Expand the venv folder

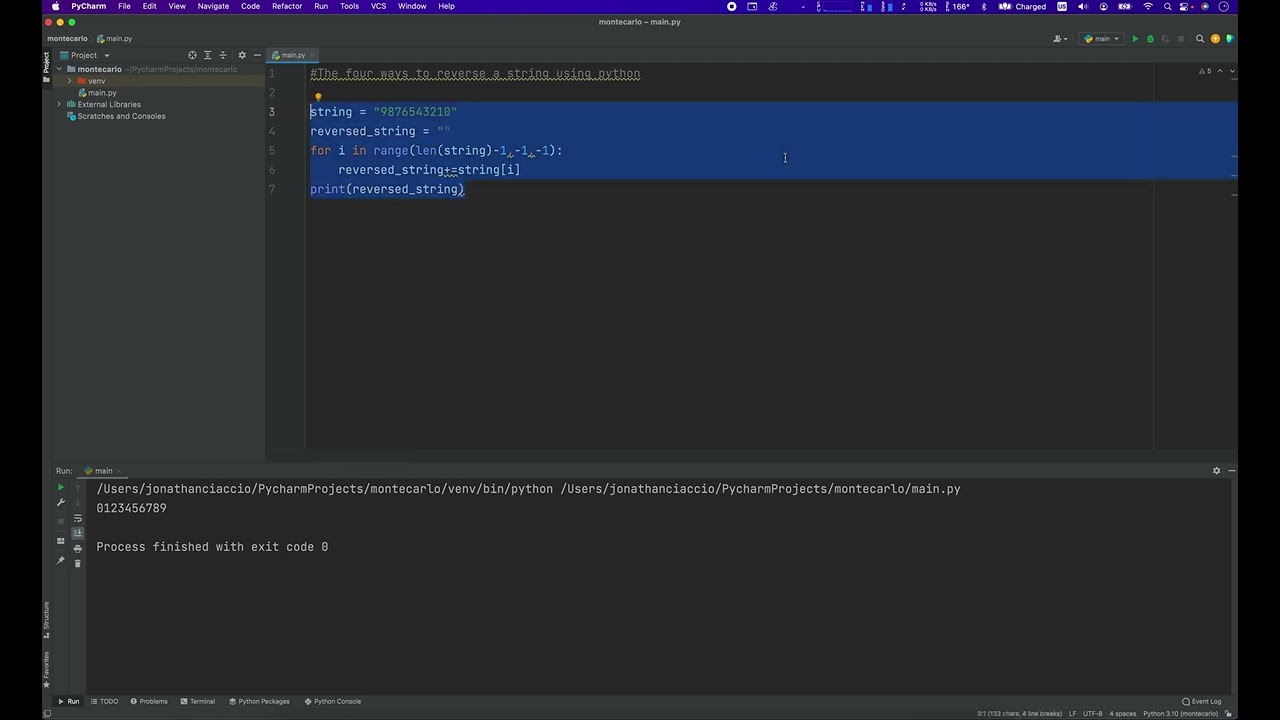[69, 81]
